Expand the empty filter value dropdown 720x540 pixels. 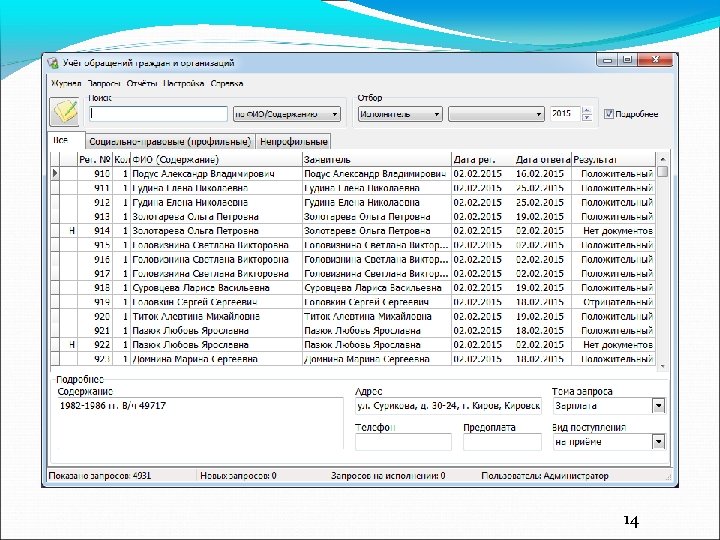click(x=496, y=114)
